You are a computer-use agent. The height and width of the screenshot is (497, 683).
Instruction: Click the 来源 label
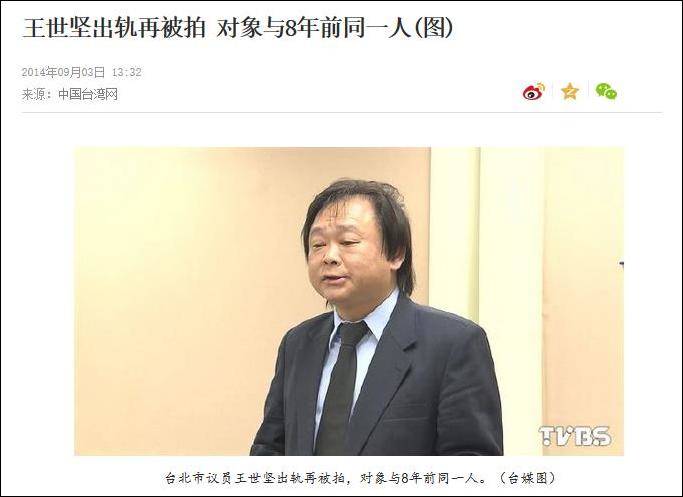point(33,94)
